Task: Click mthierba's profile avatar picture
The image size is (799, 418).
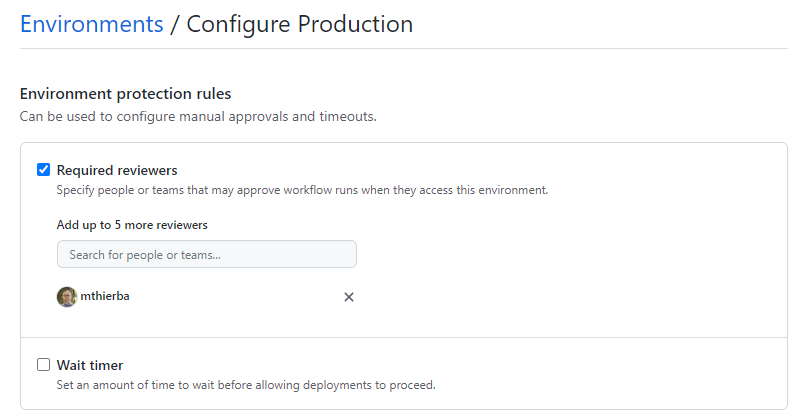Action: 67,297
